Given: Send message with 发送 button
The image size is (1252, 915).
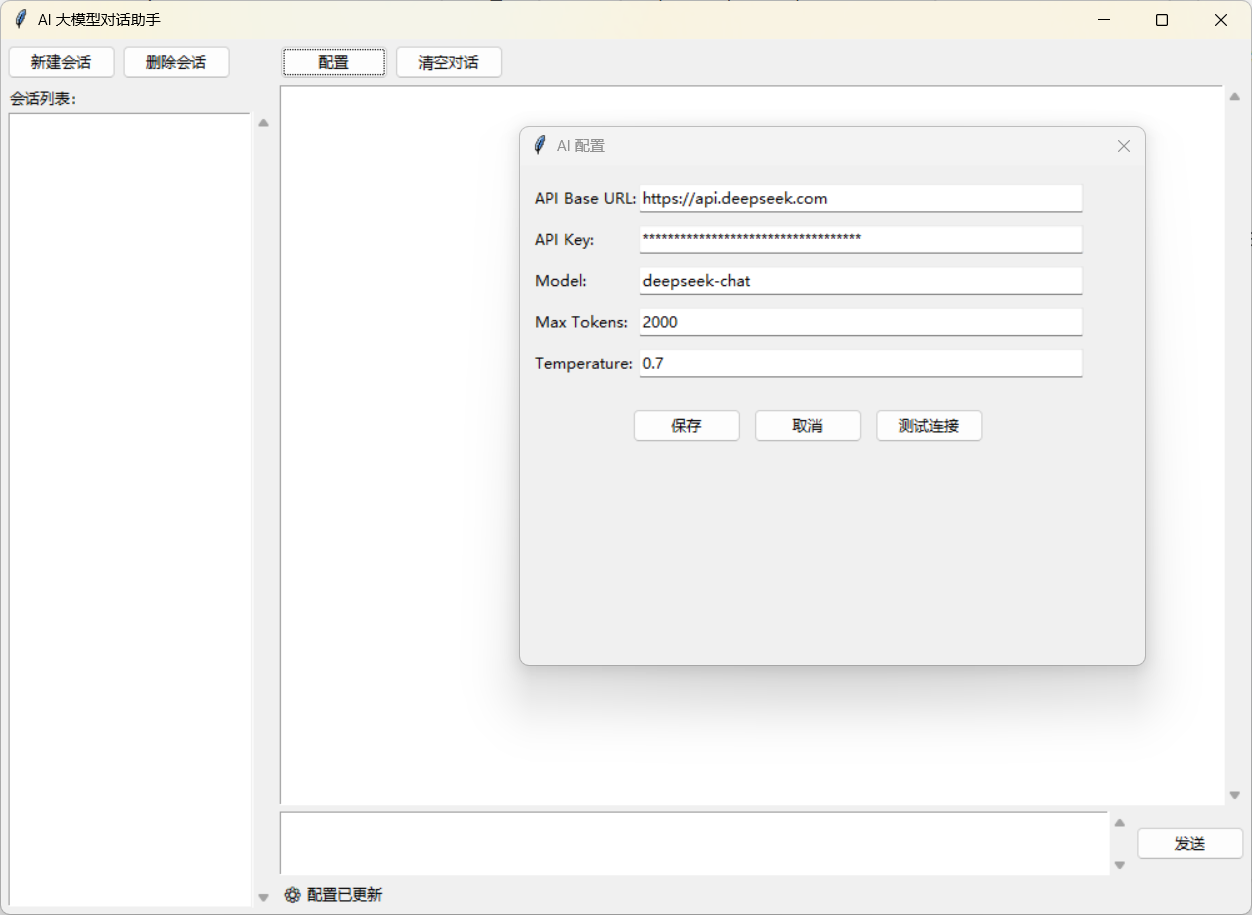Looking at the screenshot, I should coord(1189,843).
